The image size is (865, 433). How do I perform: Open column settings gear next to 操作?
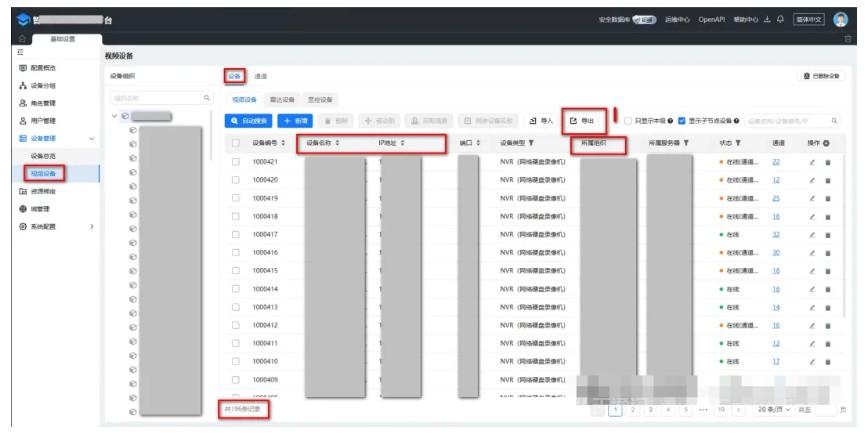826,144
